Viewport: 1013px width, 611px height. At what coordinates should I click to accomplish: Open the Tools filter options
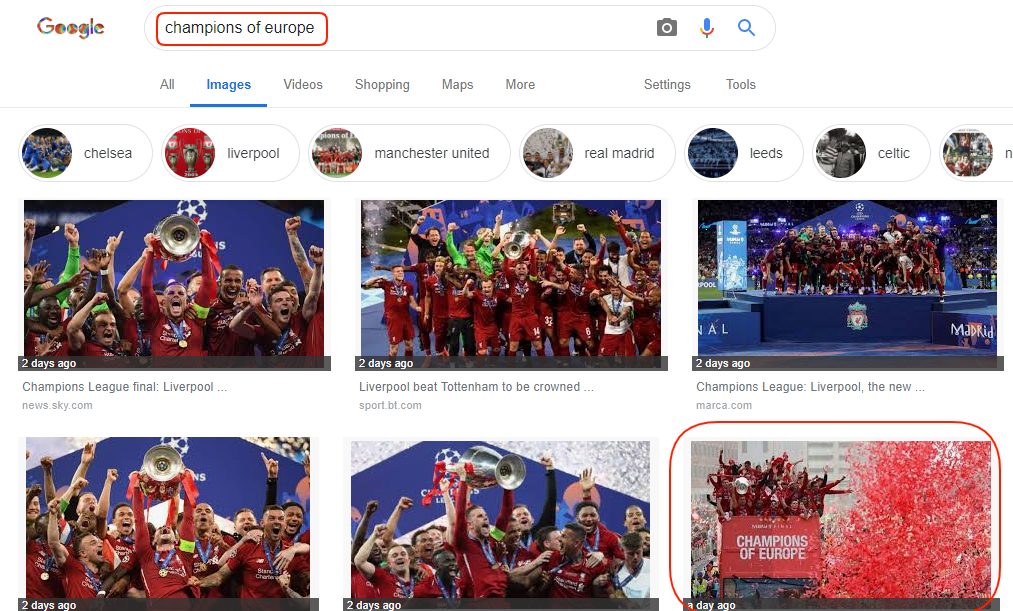[x=740, y=85]
